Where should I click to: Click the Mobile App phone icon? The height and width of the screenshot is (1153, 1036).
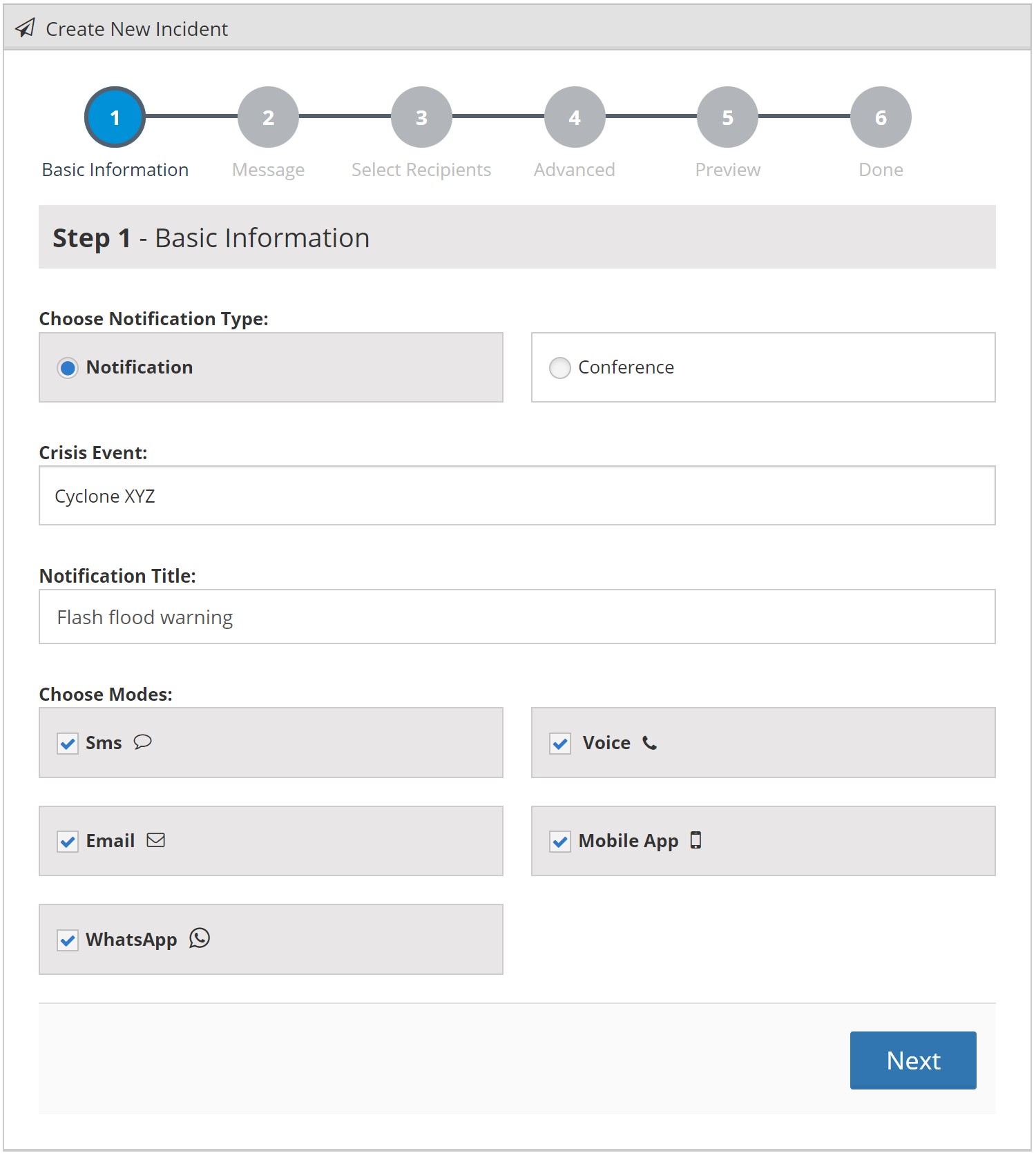pos(696,840)
